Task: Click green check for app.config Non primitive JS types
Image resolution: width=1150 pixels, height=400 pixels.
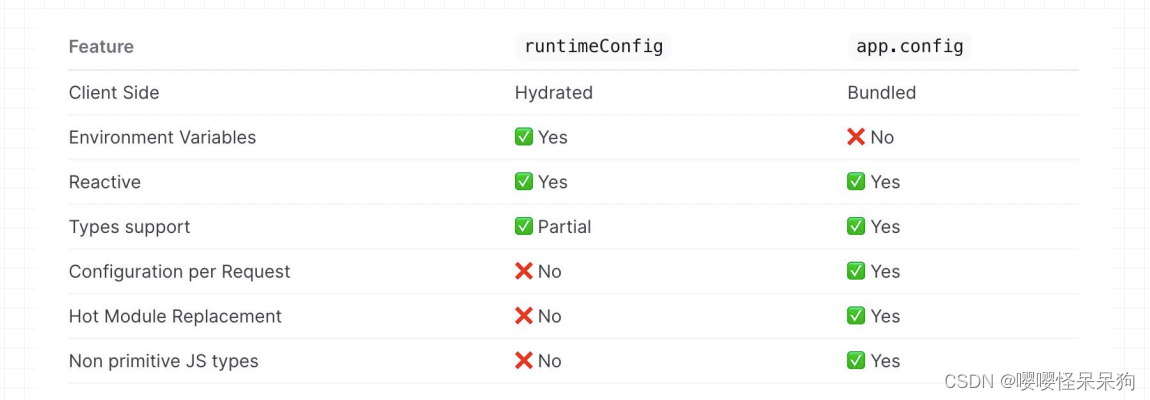Action: (x=856, y=361)
